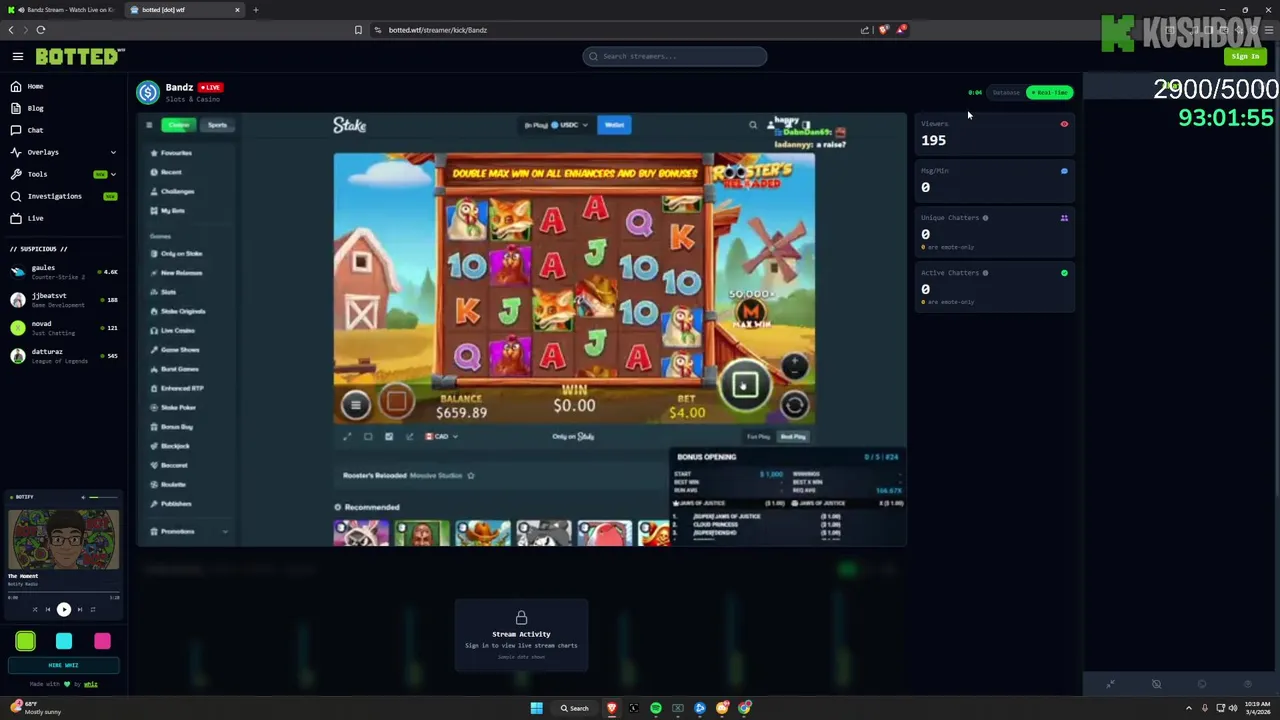Open the Windows Start menu
The width and height of the screenshot is (1280, 720).
click(x=536, y=708)
